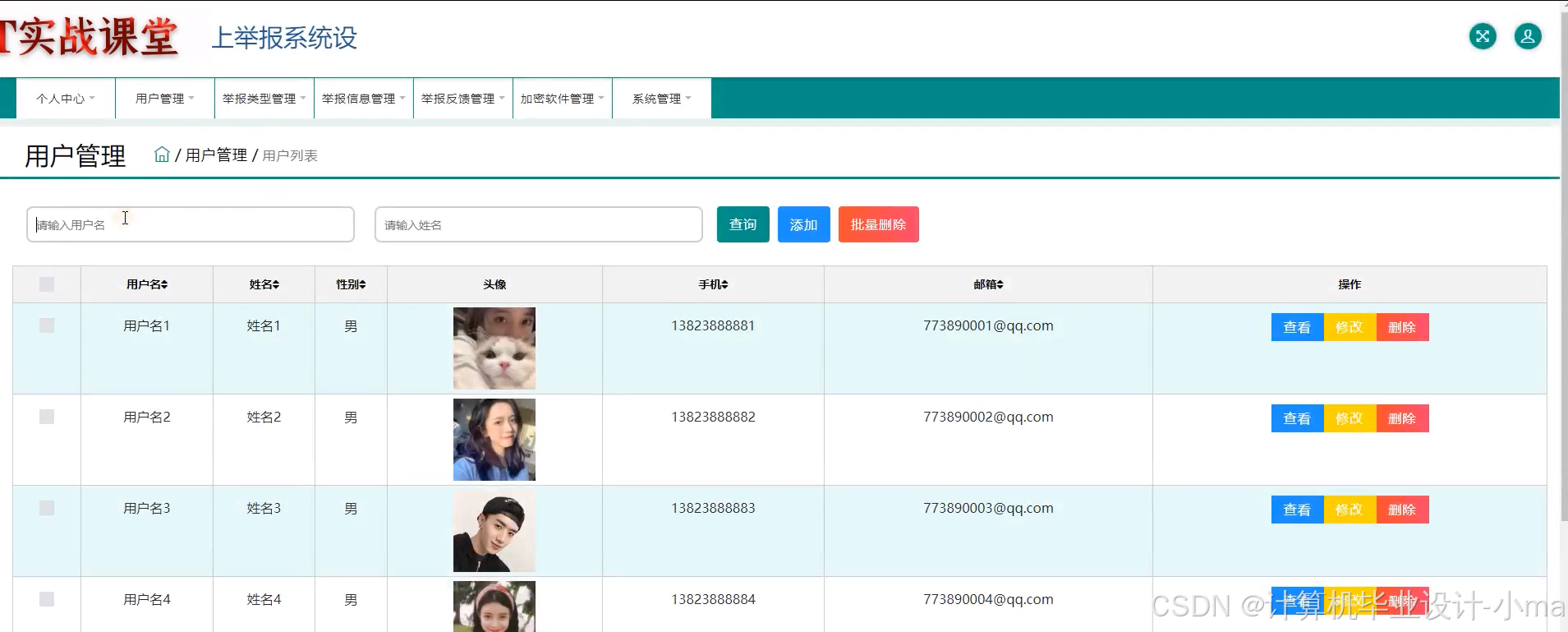
Task: Sort by 邮箱 column sort arrows
Action: [1000, 284]
